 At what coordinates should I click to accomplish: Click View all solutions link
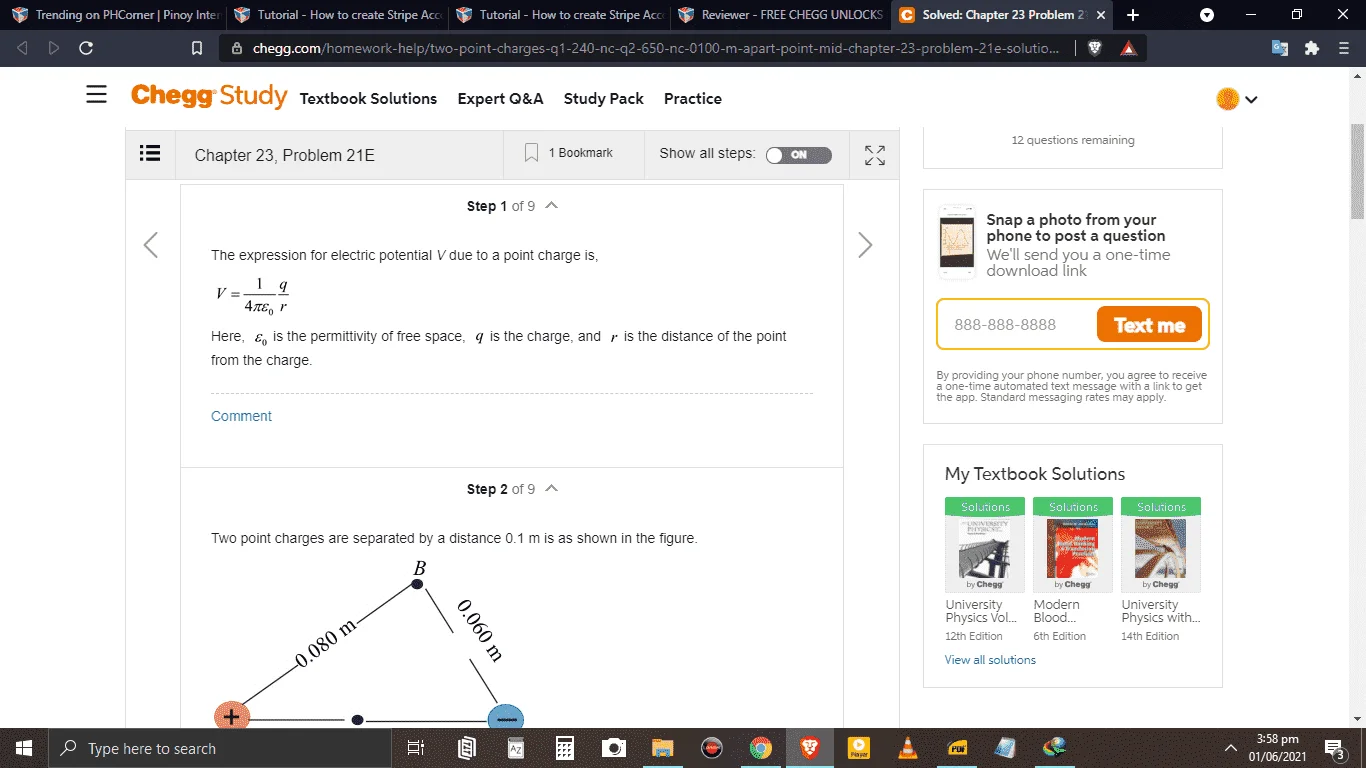coord(990,659)
